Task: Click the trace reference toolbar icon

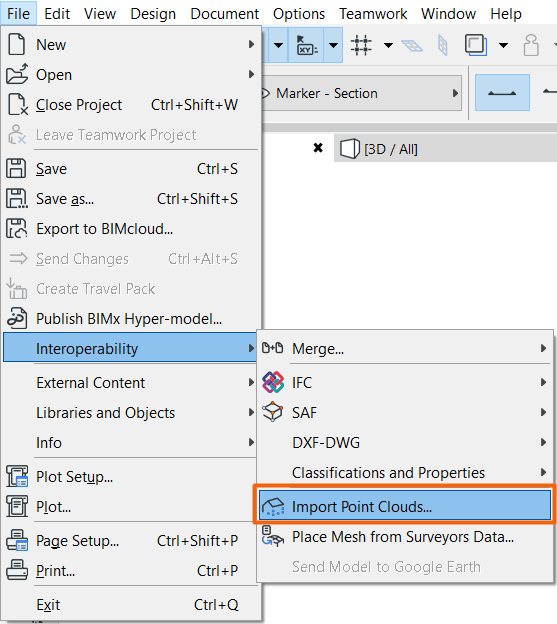Action: click(x=476, y=45)
